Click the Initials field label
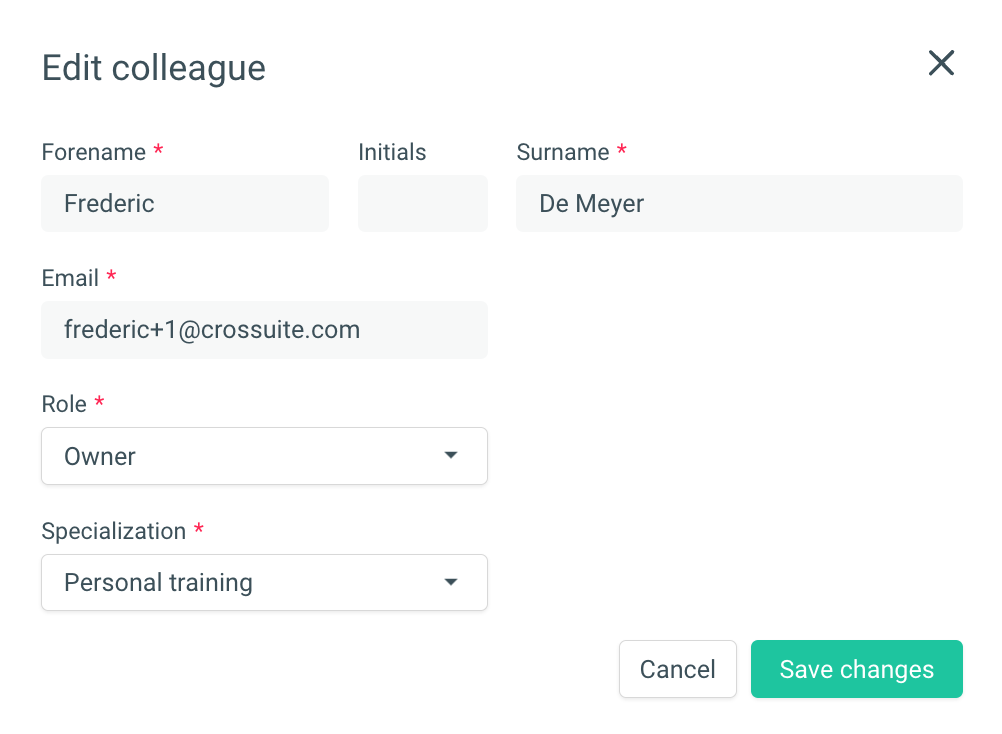The height and width of the screenshot is (734, 1002). 392,152
